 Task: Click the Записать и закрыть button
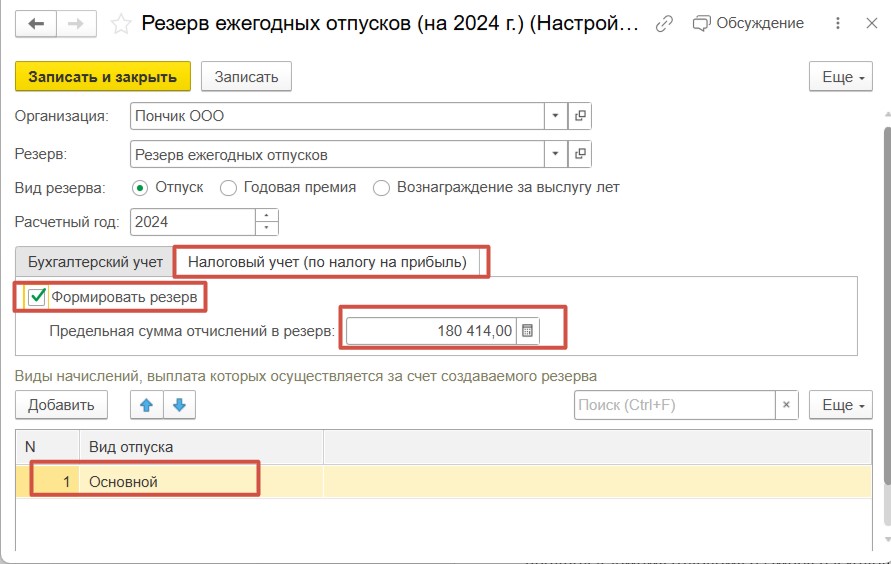(103, 77)
